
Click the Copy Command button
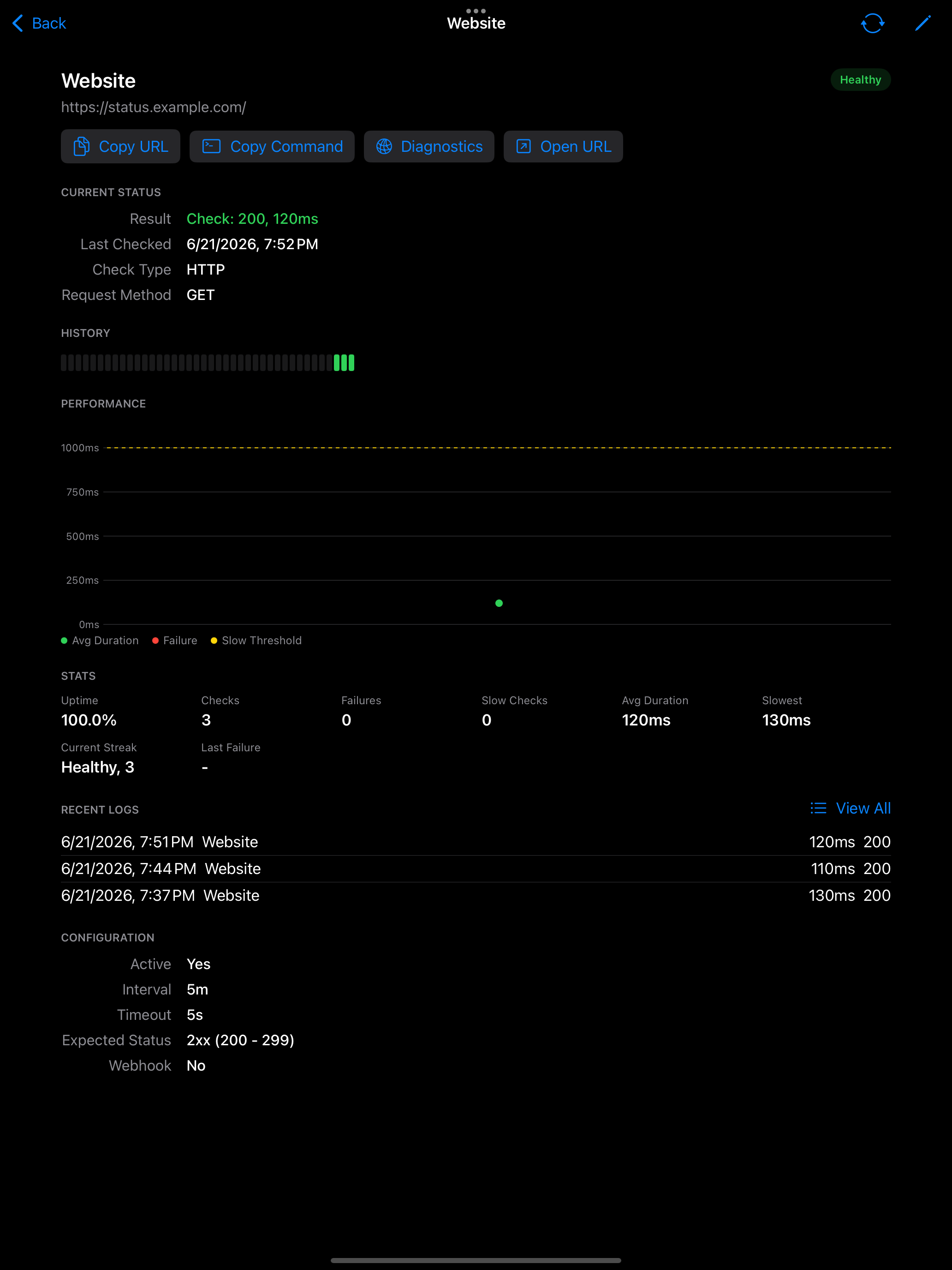[x=272, y=146]
